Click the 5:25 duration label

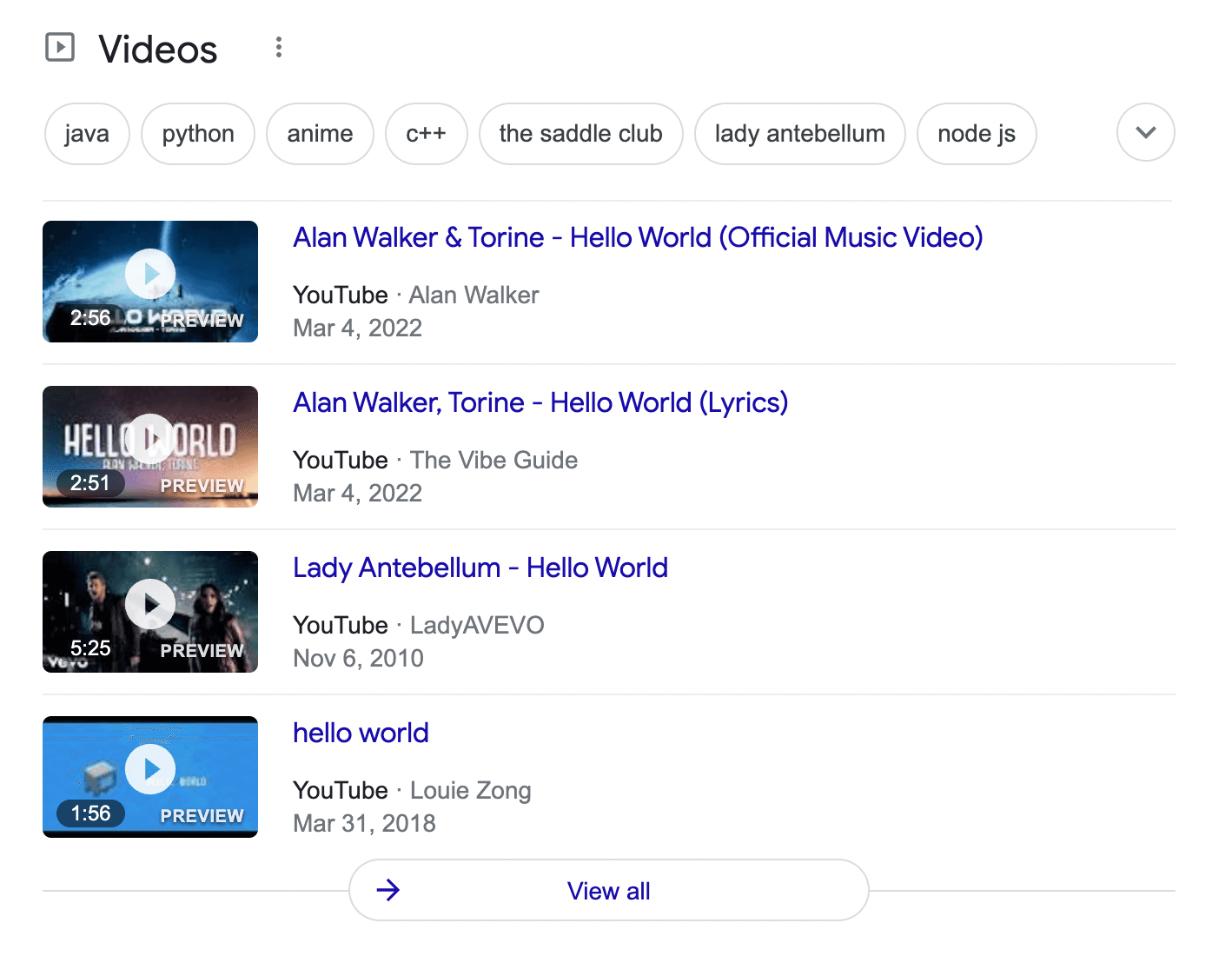tap(90, 648)
